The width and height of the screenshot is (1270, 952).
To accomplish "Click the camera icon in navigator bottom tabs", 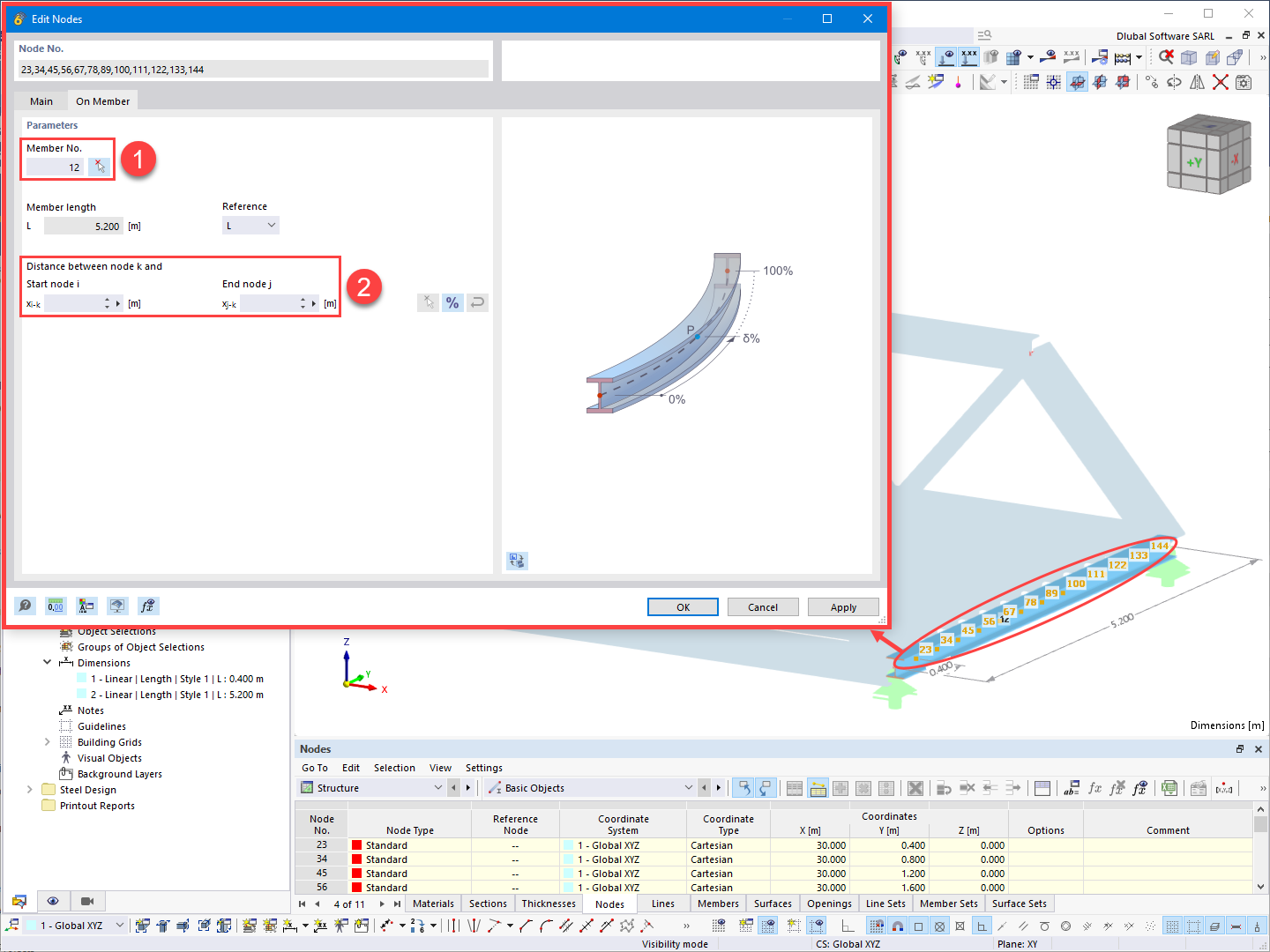I will point(86,901).
